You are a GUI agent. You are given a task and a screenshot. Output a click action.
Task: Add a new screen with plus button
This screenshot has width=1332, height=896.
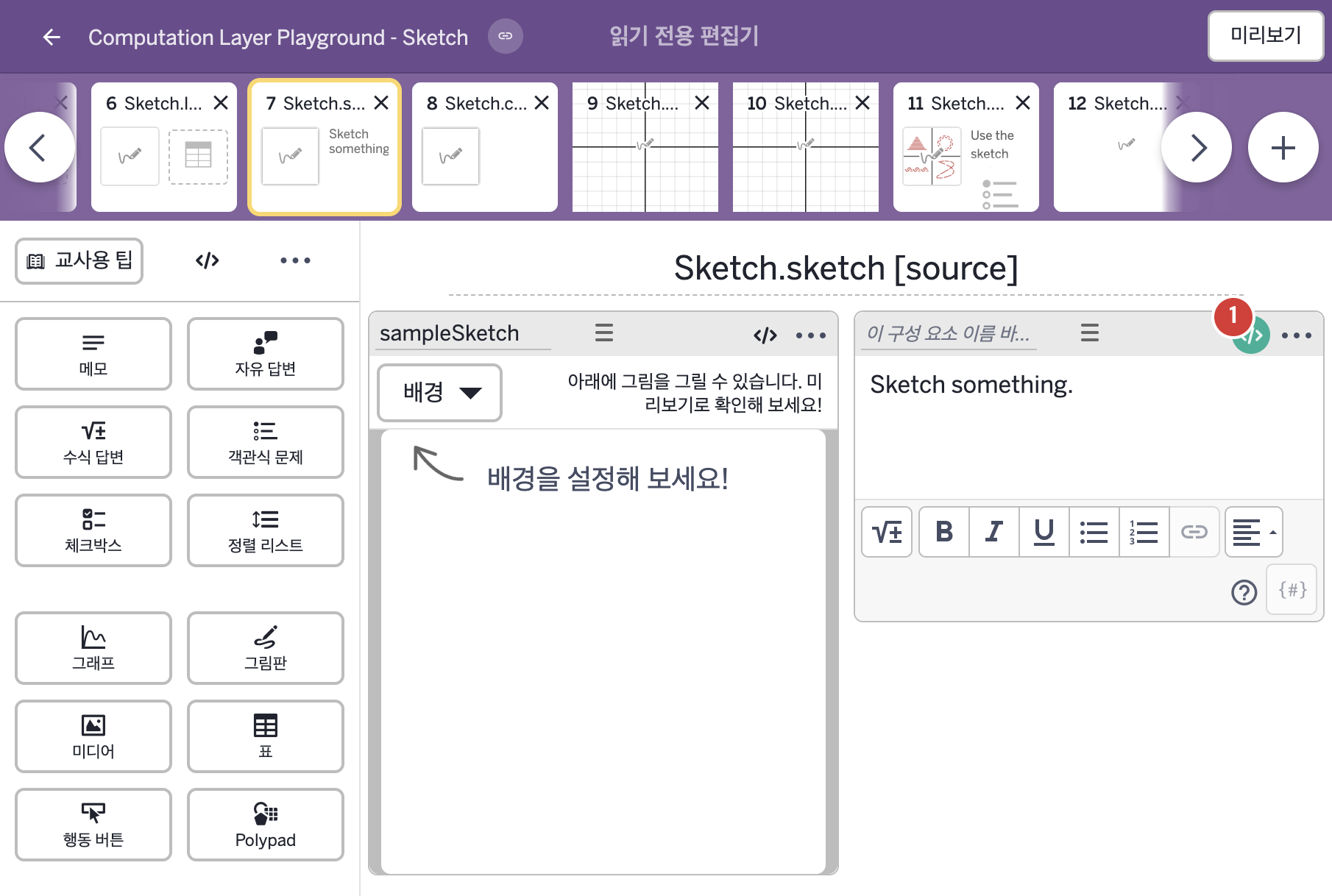[x=1283, y=147]
